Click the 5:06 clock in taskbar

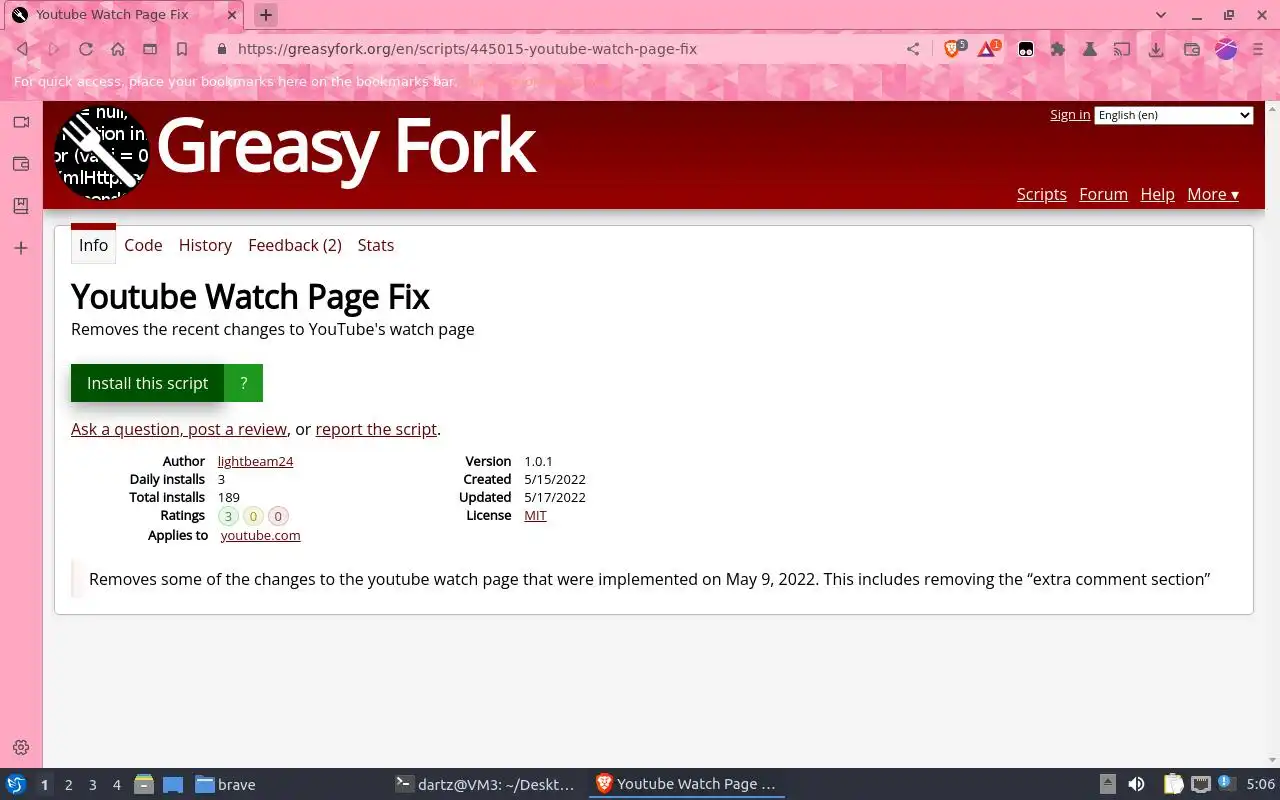click(1260, 785)
